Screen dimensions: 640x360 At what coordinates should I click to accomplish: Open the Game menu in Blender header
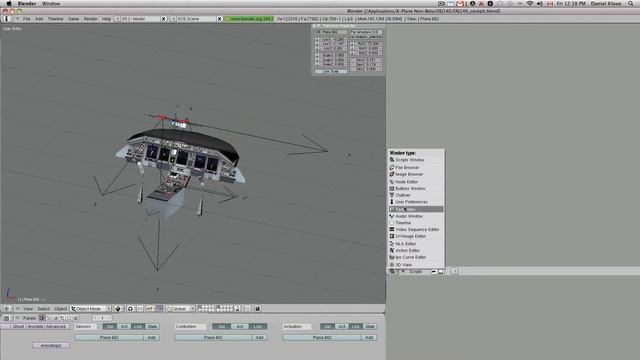pyautogui.click(x=73, y=19)
